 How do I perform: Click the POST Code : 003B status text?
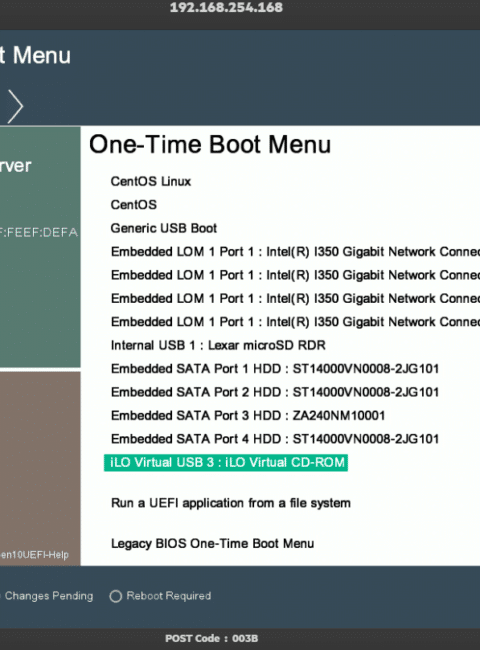pos(211,638)
